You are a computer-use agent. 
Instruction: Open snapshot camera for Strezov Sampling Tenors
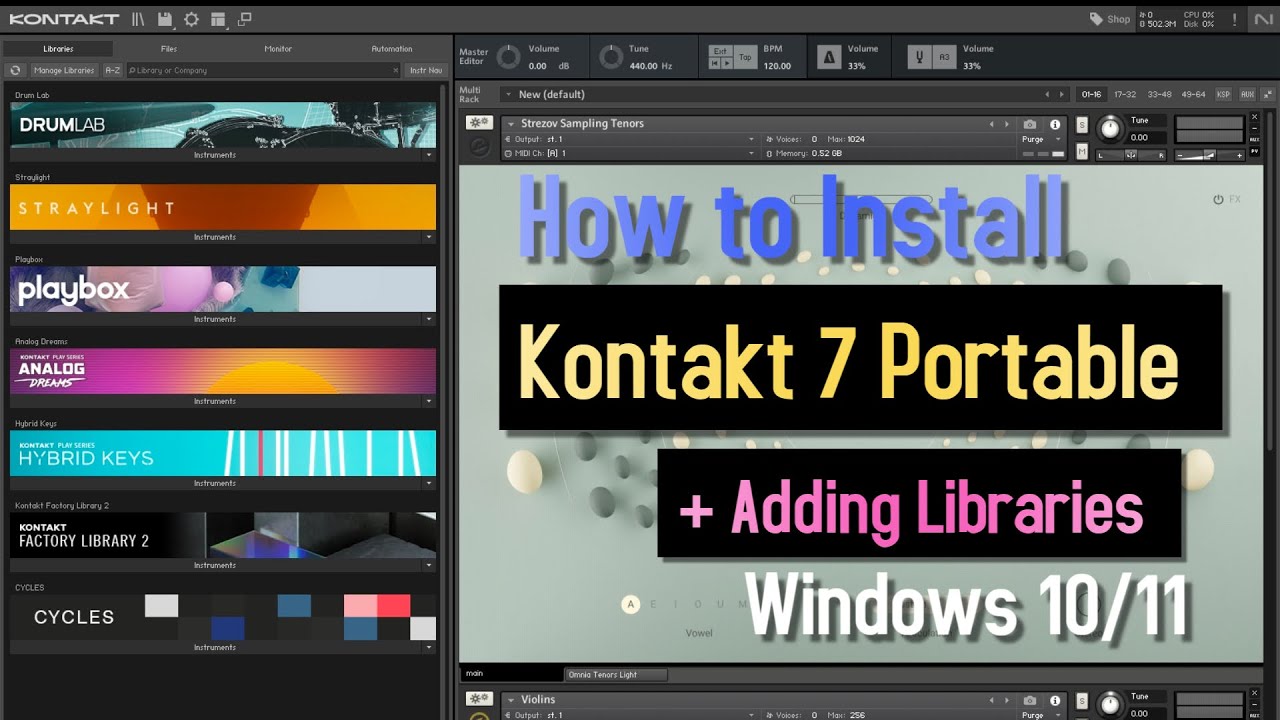point(1030,124)
